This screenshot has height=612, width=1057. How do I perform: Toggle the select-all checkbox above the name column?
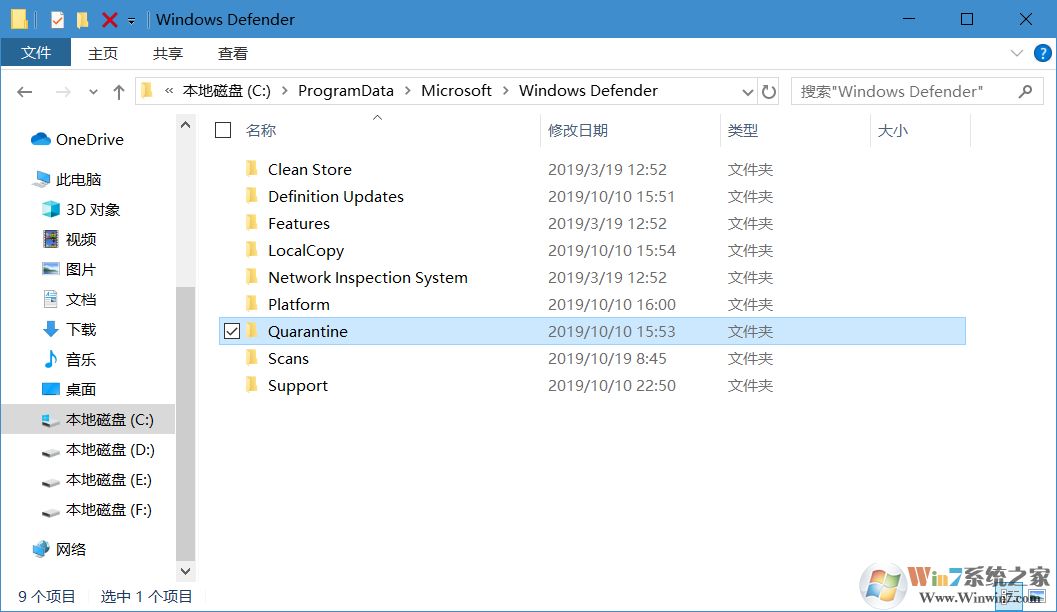tap(222, 129)
